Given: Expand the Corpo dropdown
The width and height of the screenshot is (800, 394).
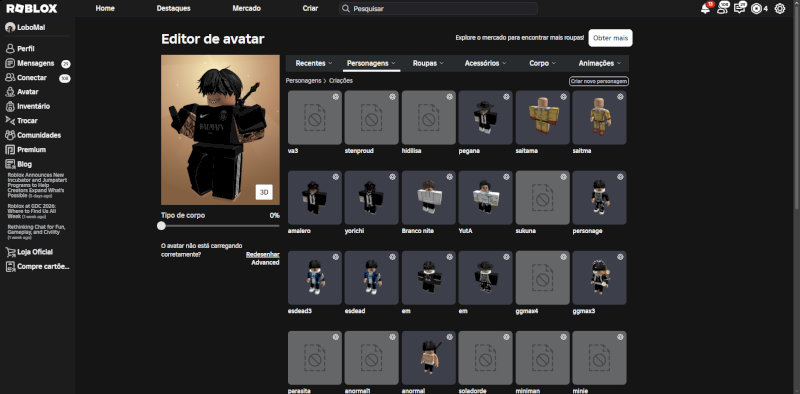Looking at the screenshot, I should pyautogui.click(x=542, y=63).
